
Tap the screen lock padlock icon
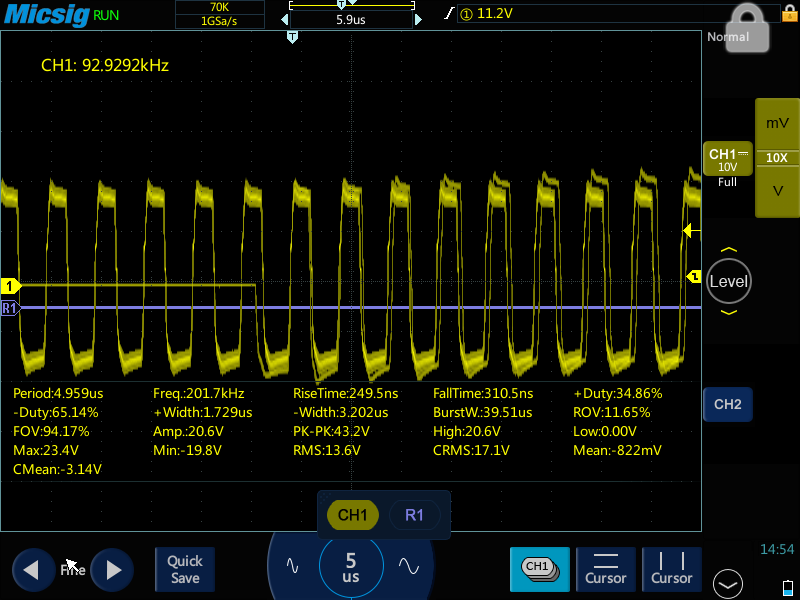coord(747,27)
